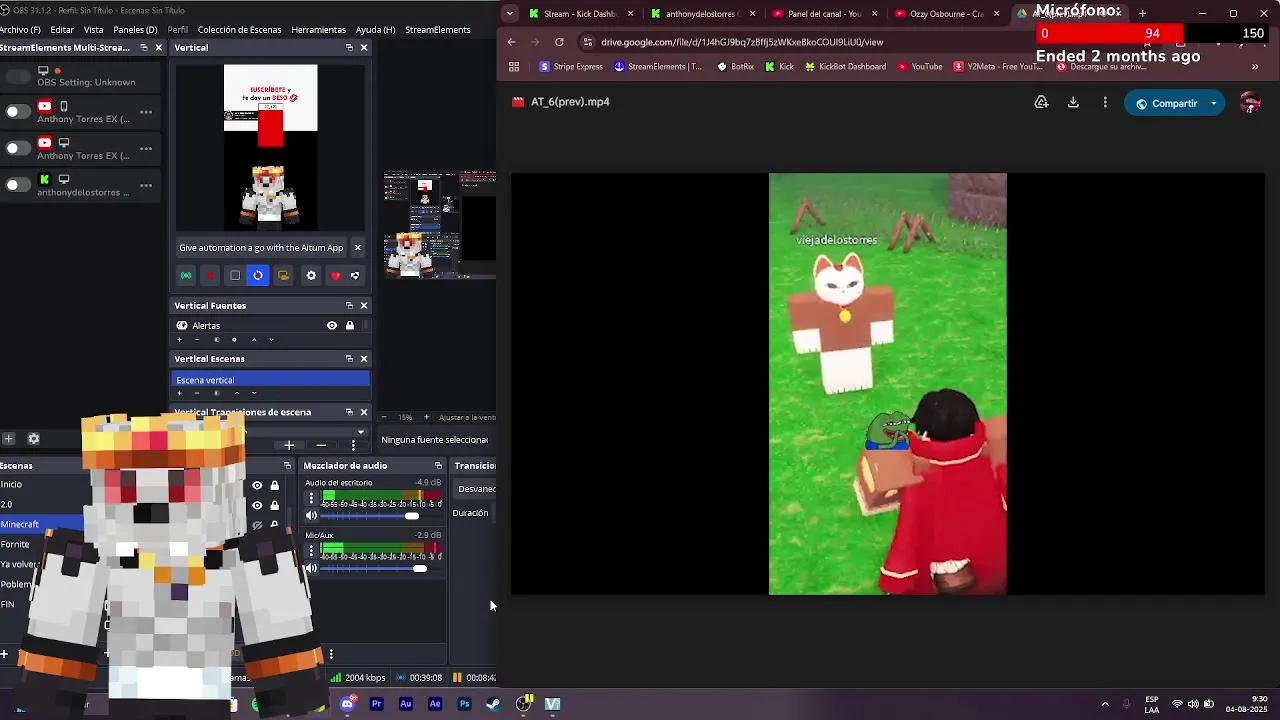Click the yellow camera icon in Vertical dock
This screenshot has height=720, width=1280.
coord(283,275)
